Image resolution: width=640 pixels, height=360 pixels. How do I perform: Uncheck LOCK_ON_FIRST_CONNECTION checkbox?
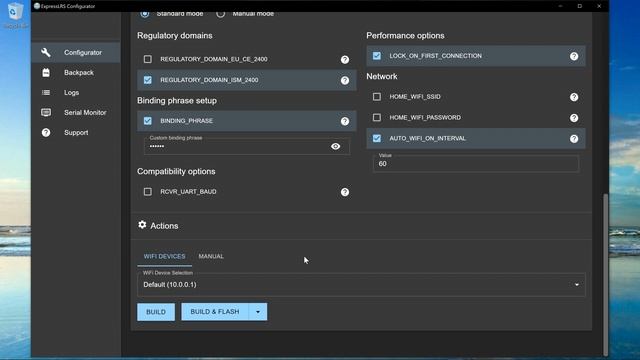(x=377, y=56)
